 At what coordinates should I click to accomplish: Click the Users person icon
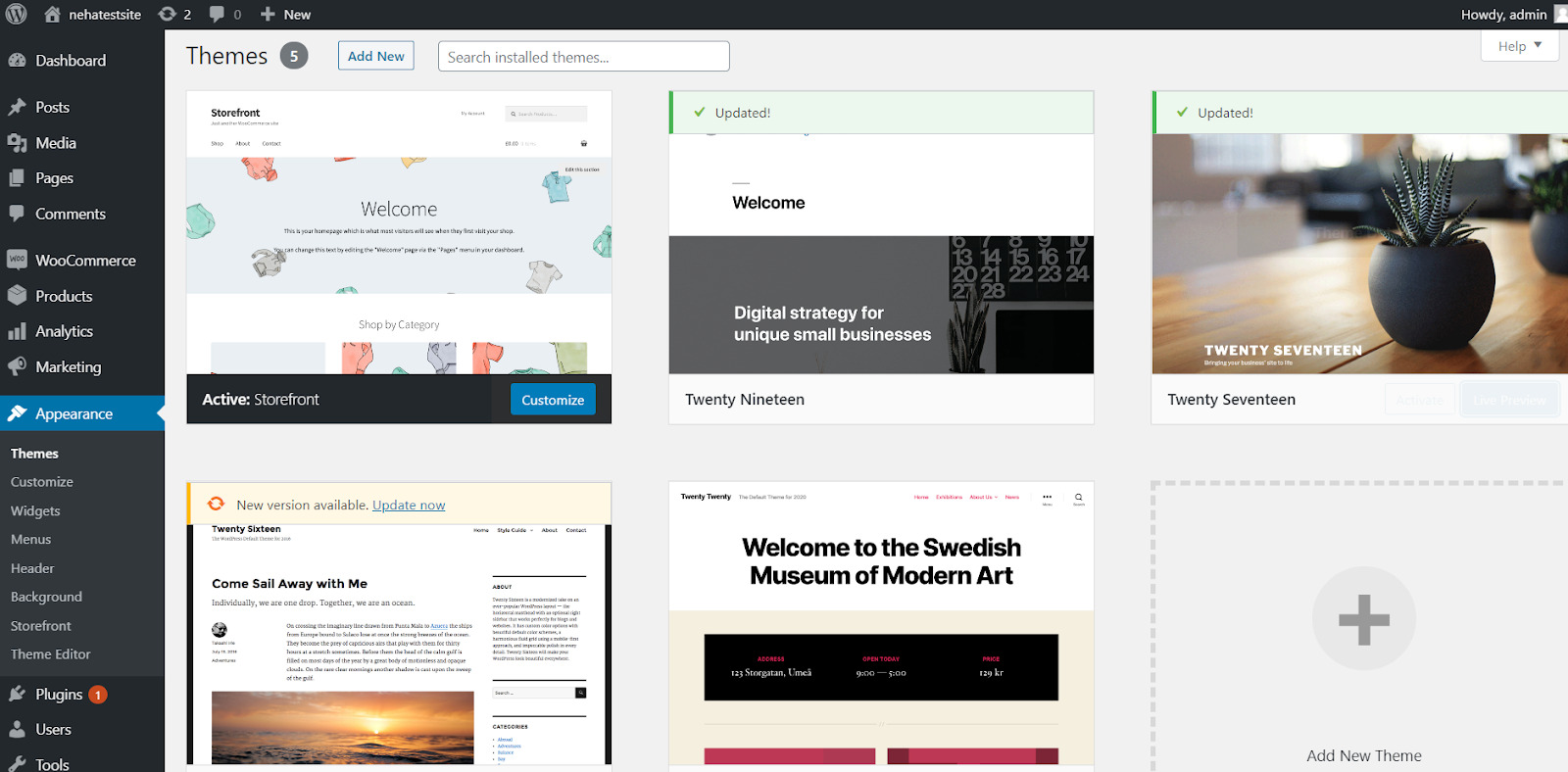pos(17,729)
